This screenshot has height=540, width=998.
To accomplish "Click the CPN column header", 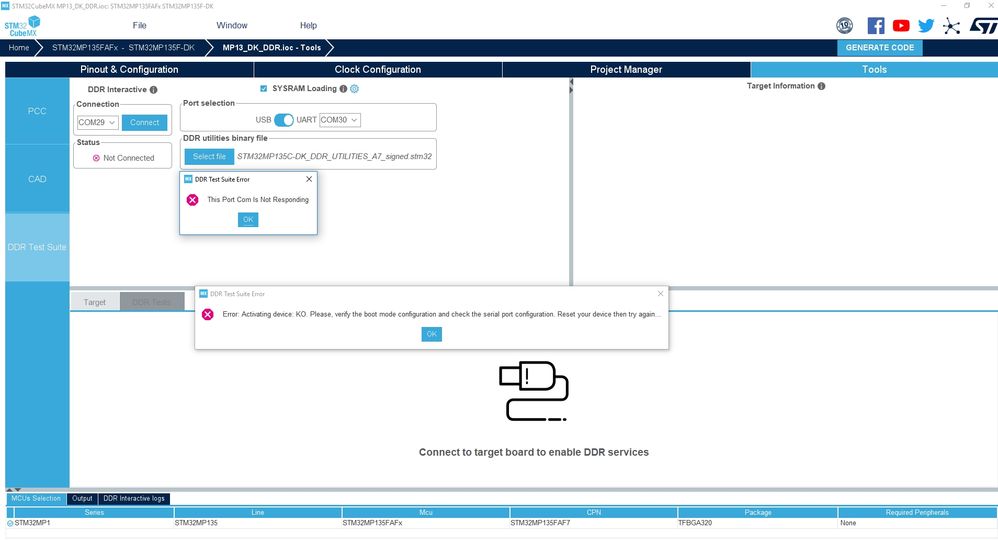I will coord(594,513).
